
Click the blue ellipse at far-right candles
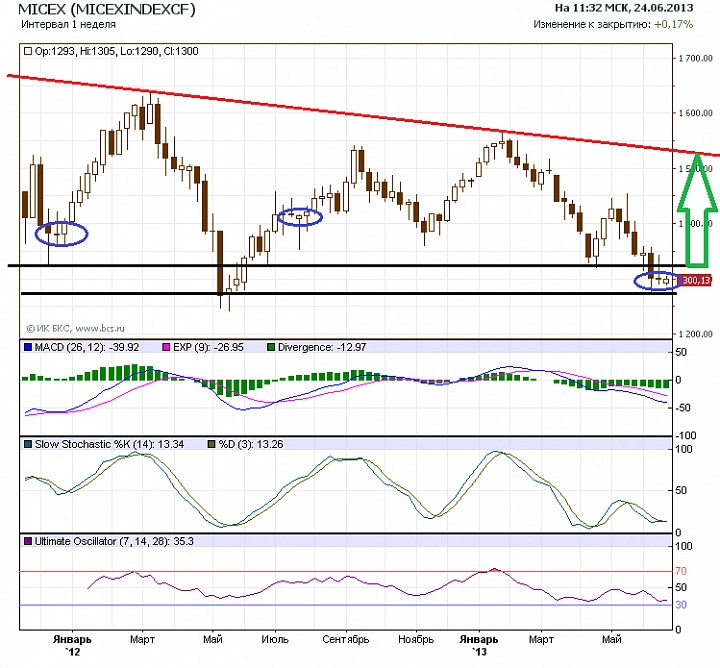click(656, 281)
